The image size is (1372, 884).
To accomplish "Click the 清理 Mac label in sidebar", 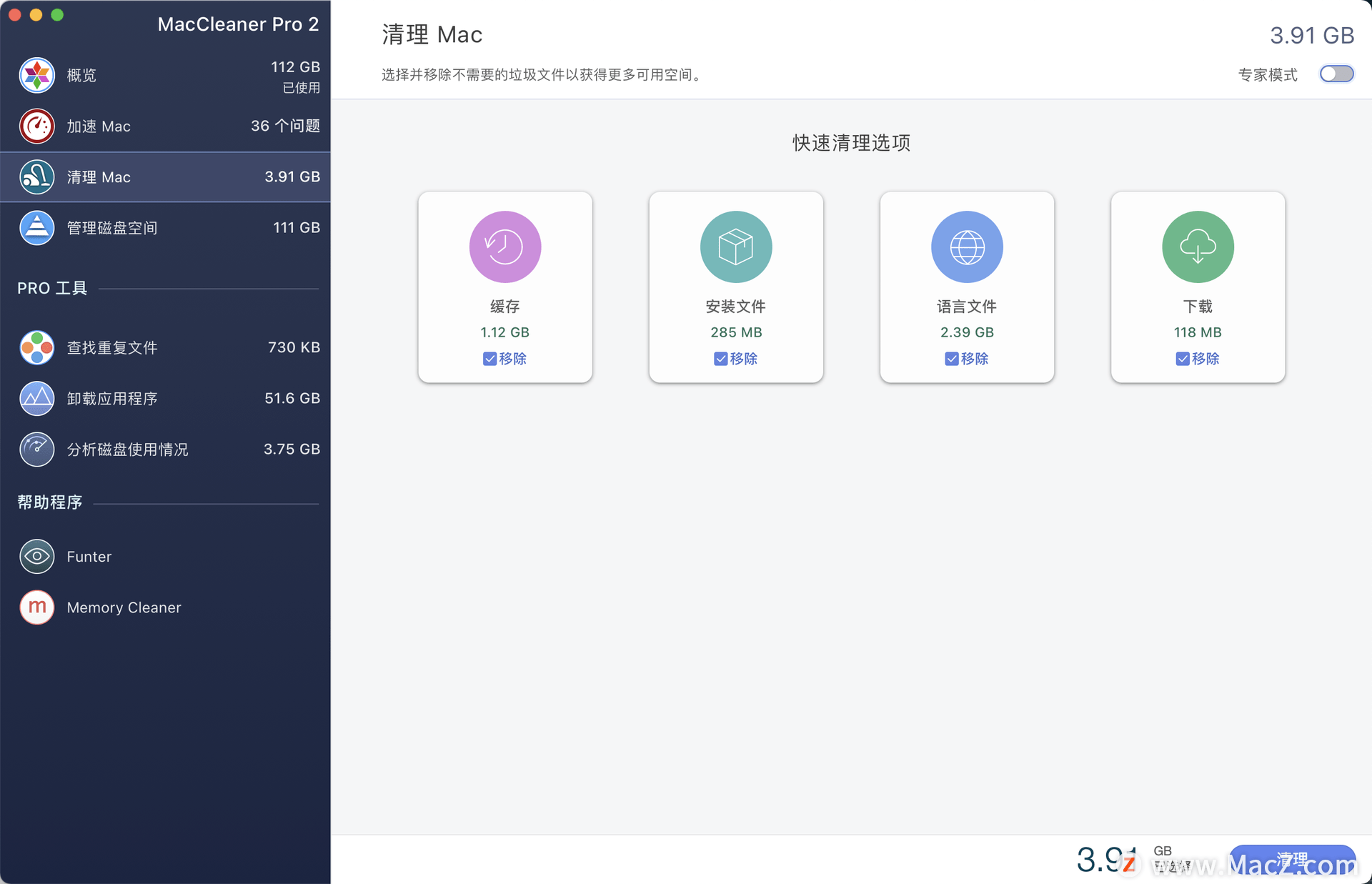I will [99, 177].
